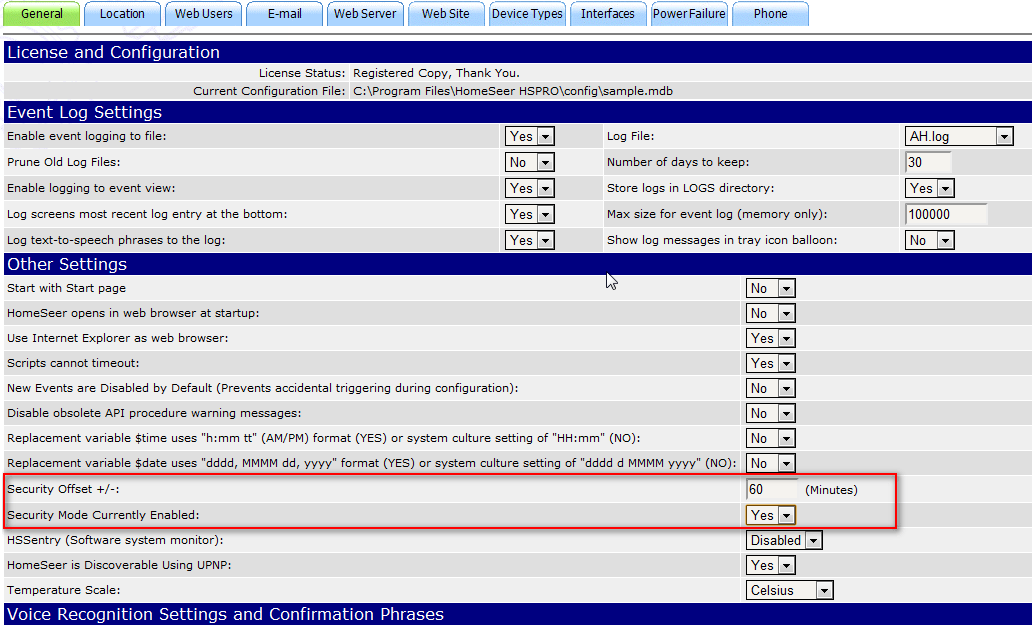The width and height of the screenshot is (1032, 626).
Task: Click the Voice Recognition Settings header
Action: click(x=517, y=614)
